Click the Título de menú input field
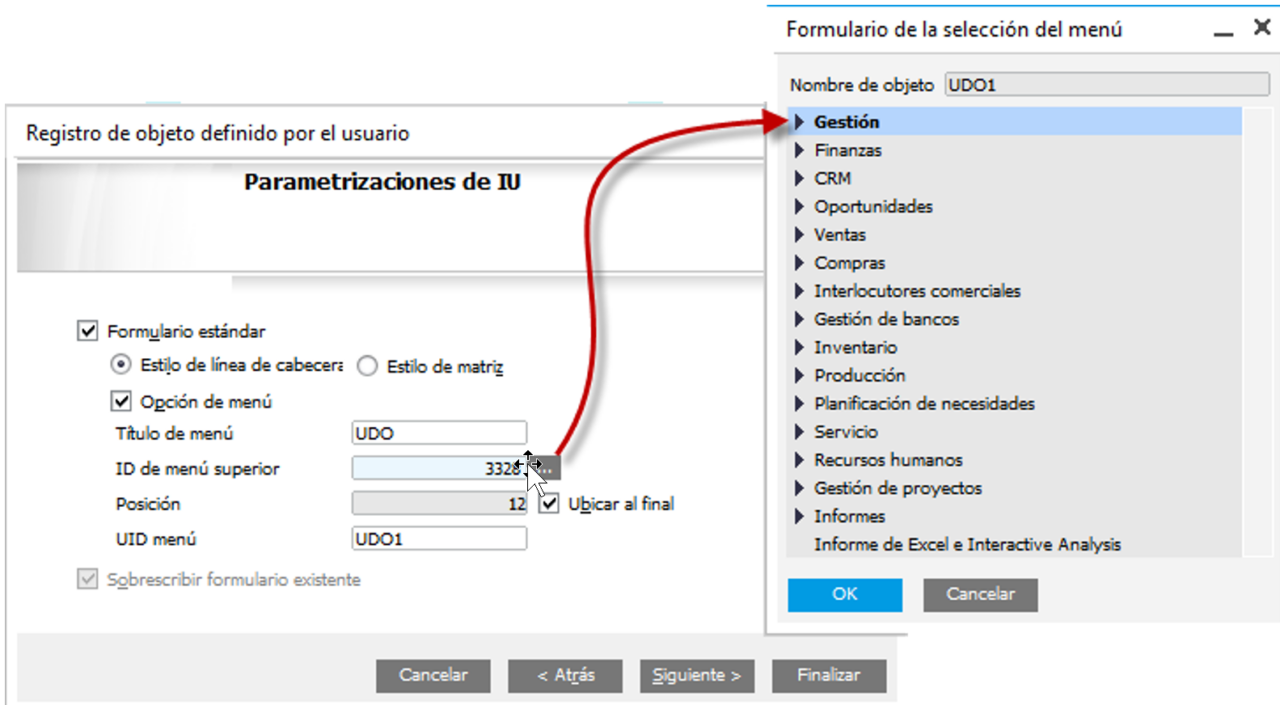The height and width of the screenshot is (705, 1280). pyautogui.click(x=438, y=432)
